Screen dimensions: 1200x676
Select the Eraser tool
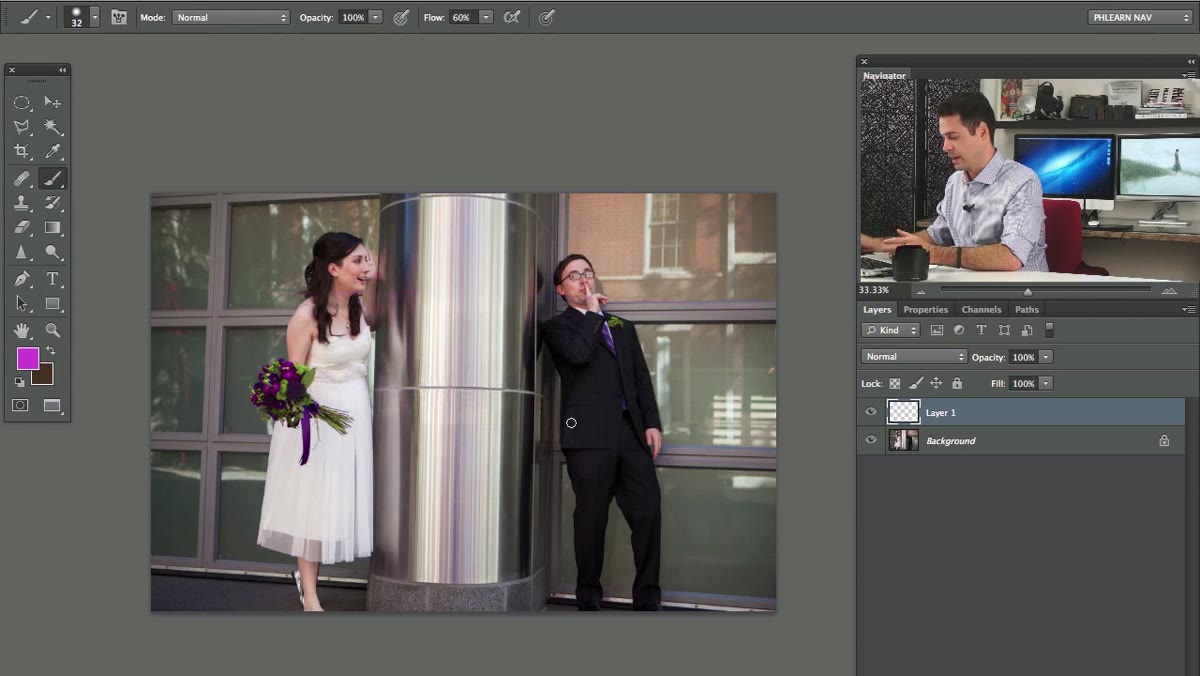coord(21,228)
